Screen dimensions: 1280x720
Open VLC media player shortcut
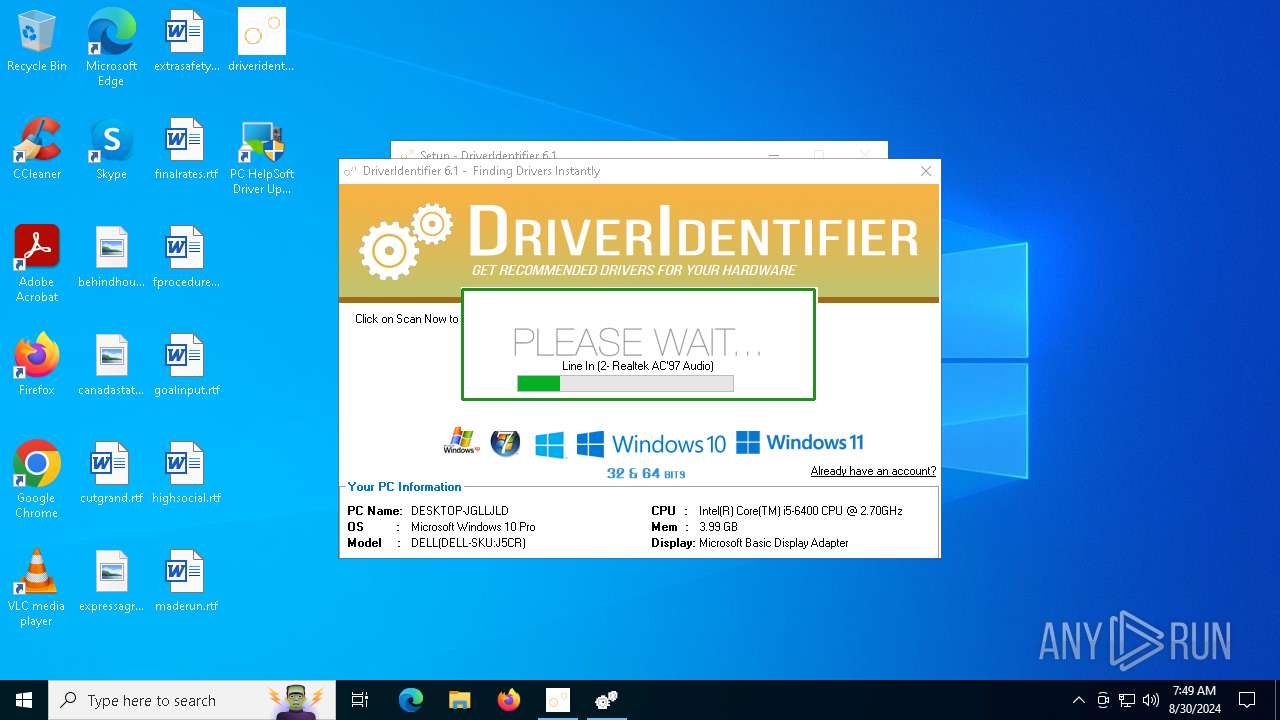[37, 588]
